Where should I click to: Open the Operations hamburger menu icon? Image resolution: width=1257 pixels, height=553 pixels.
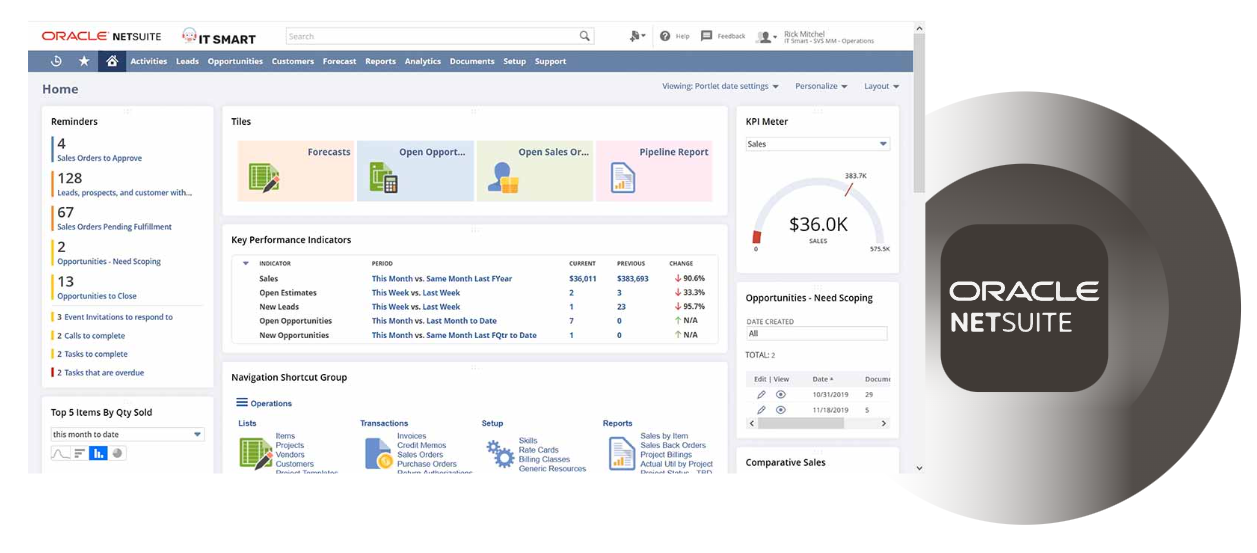tap(242, 402)
